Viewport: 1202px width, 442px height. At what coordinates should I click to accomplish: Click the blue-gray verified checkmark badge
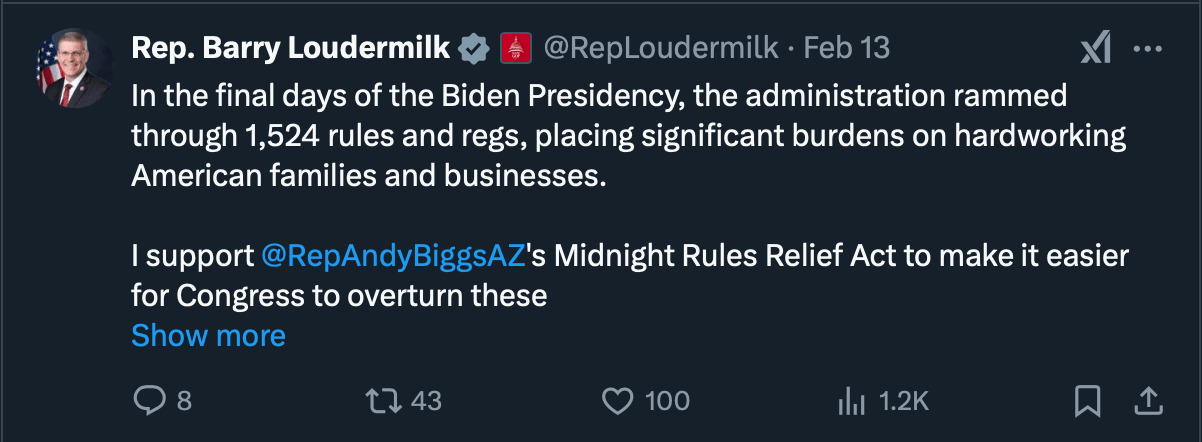pyautogui.click(x=473, y=47)
